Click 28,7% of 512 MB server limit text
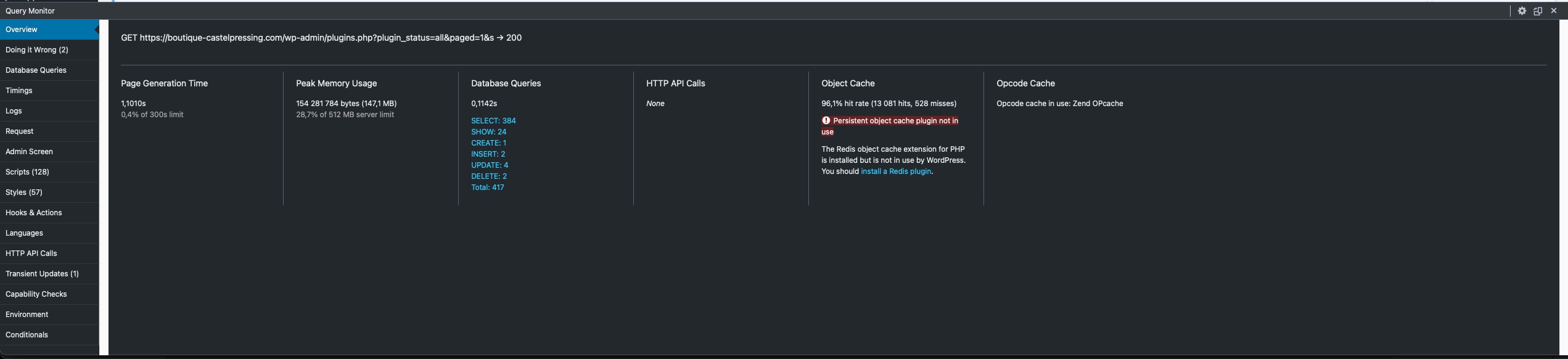1568x359 pixels. coord(345,115)
